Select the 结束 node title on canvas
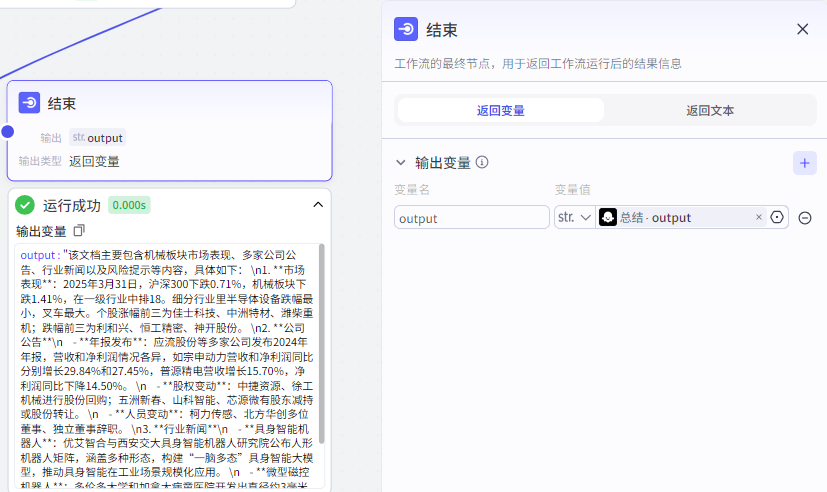Image resolution: width=827 pixels, height=492 pixels. pyautogui.click(x=62, y=103)
